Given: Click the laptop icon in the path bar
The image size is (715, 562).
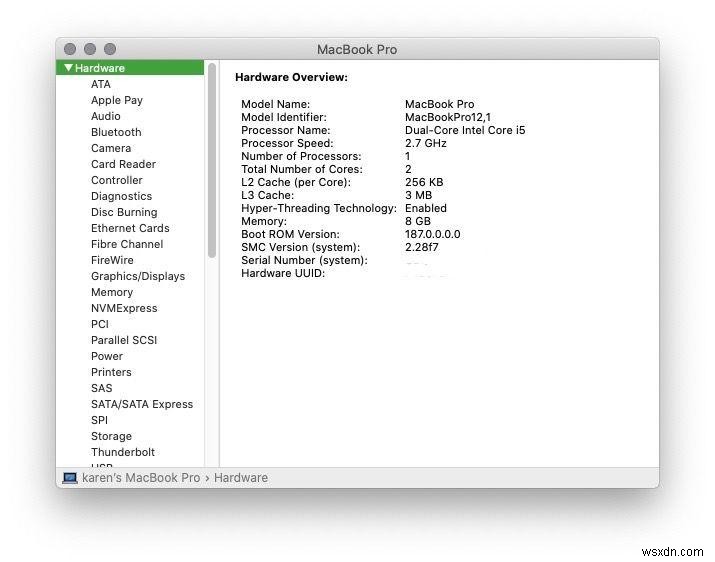Looking at the screenshot, I should click(70, 478).
